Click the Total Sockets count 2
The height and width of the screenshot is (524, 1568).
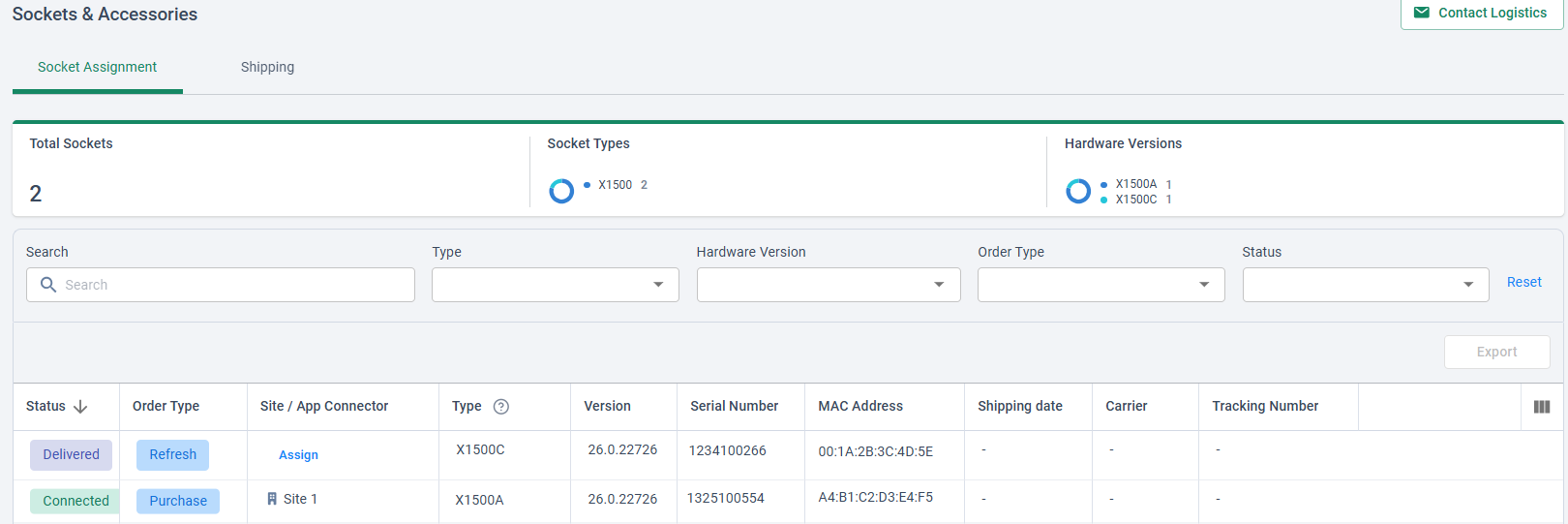pyautogui.click(x=36, y=194)
